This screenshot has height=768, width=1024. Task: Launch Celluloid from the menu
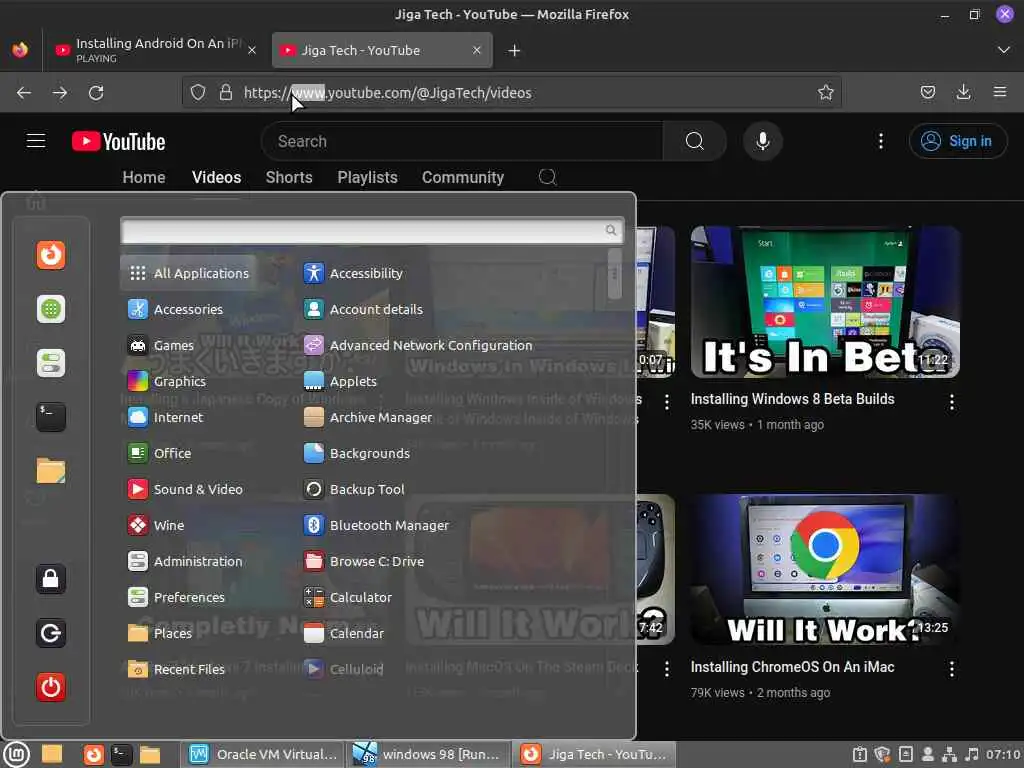(x=344, y=668)
